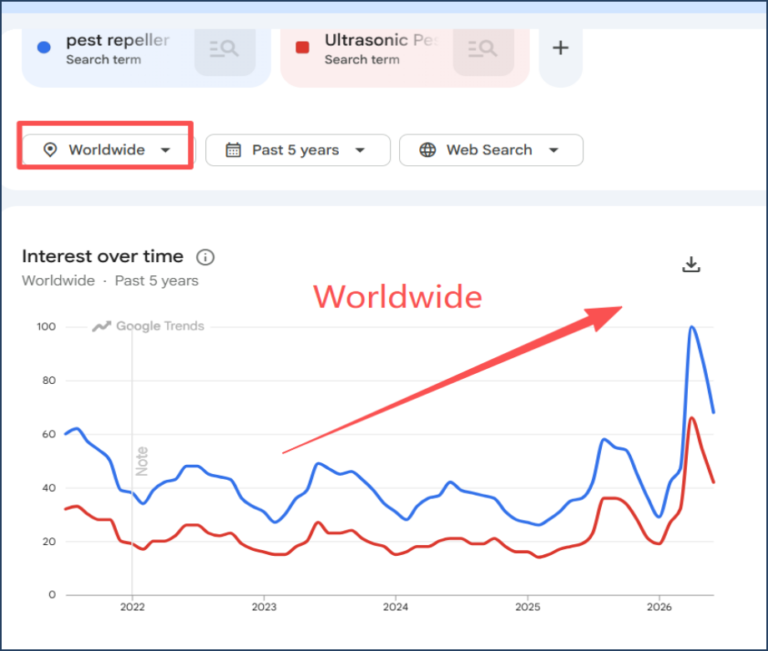Viewport: 768px width, 651px height.
Task: Click the location pin icon
Action: tap(50, 150)
